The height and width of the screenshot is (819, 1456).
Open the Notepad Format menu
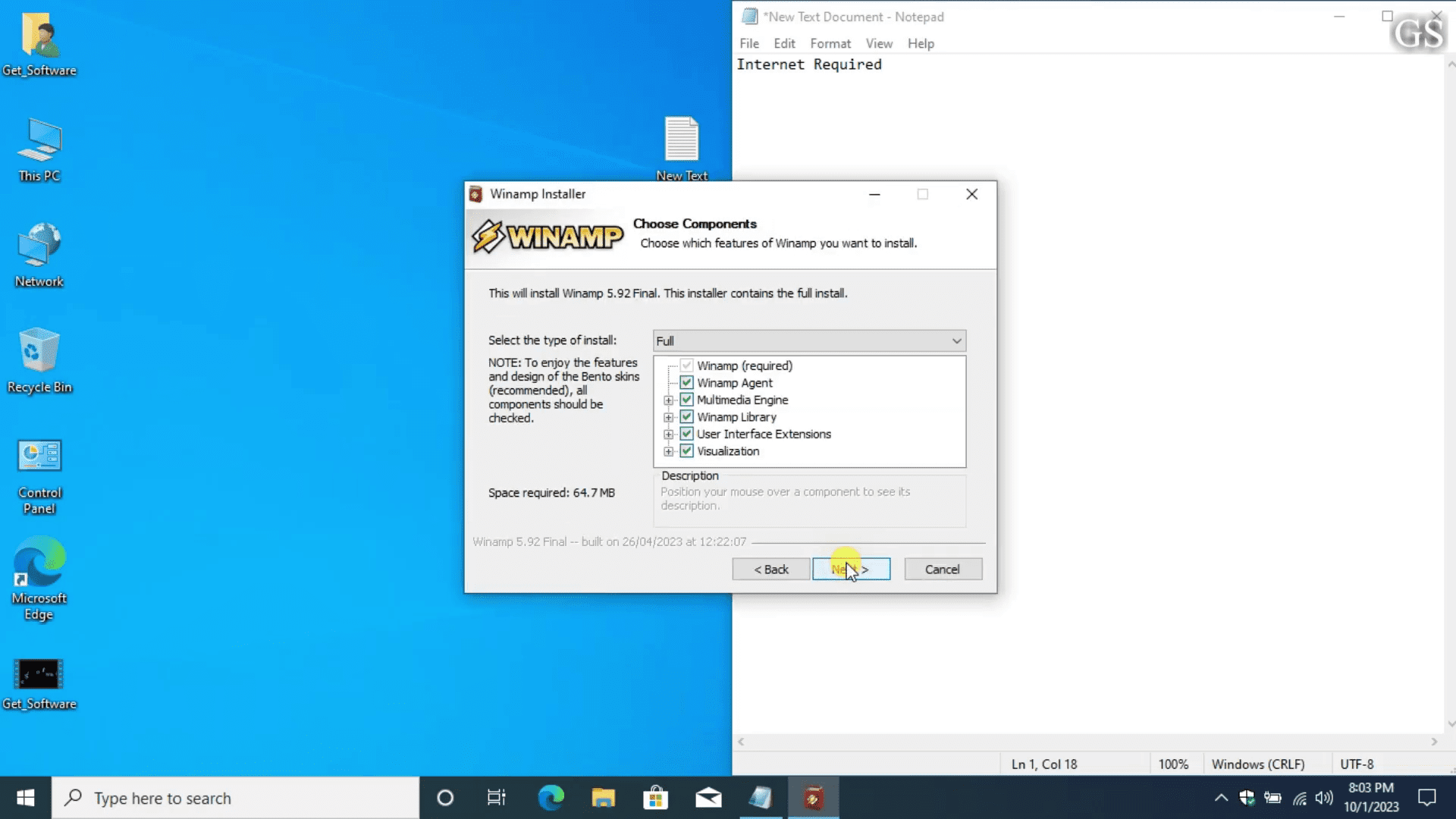click(830, 43)
